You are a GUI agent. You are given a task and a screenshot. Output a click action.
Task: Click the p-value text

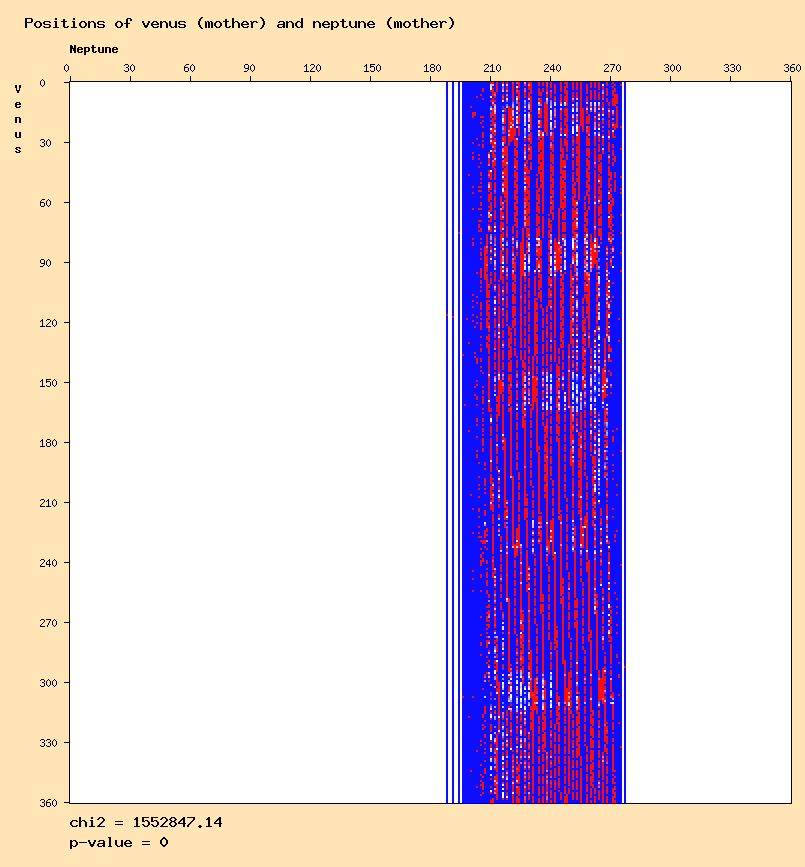118,843
